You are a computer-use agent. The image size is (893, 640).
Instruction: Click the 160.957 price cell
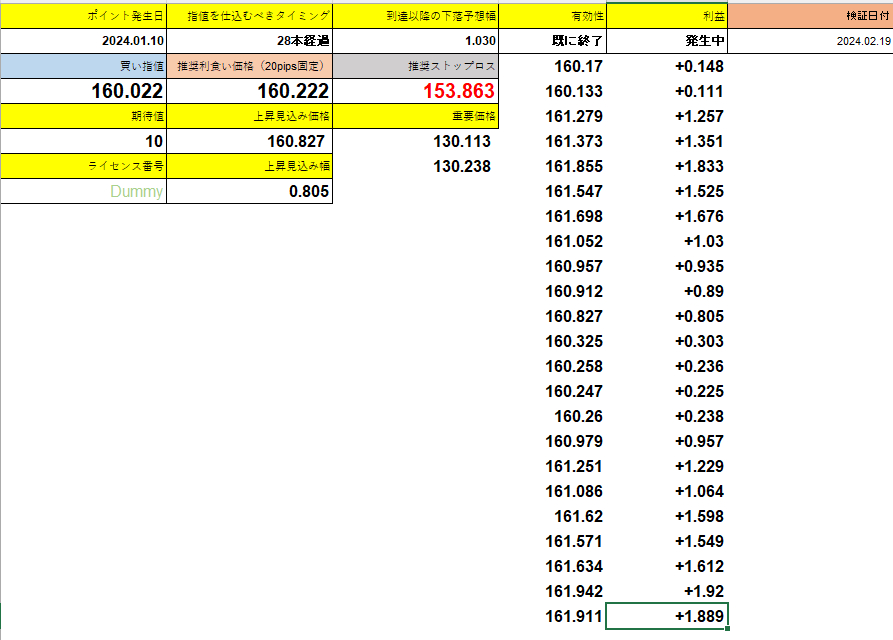552,266
